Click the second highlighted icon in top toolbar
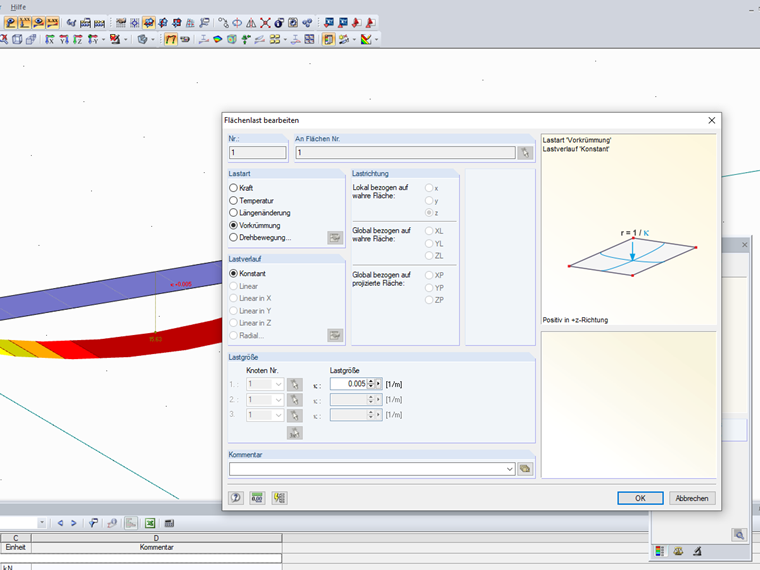This screenshot has height=570, width=760. pyautogui.click(x=25, y=22)
